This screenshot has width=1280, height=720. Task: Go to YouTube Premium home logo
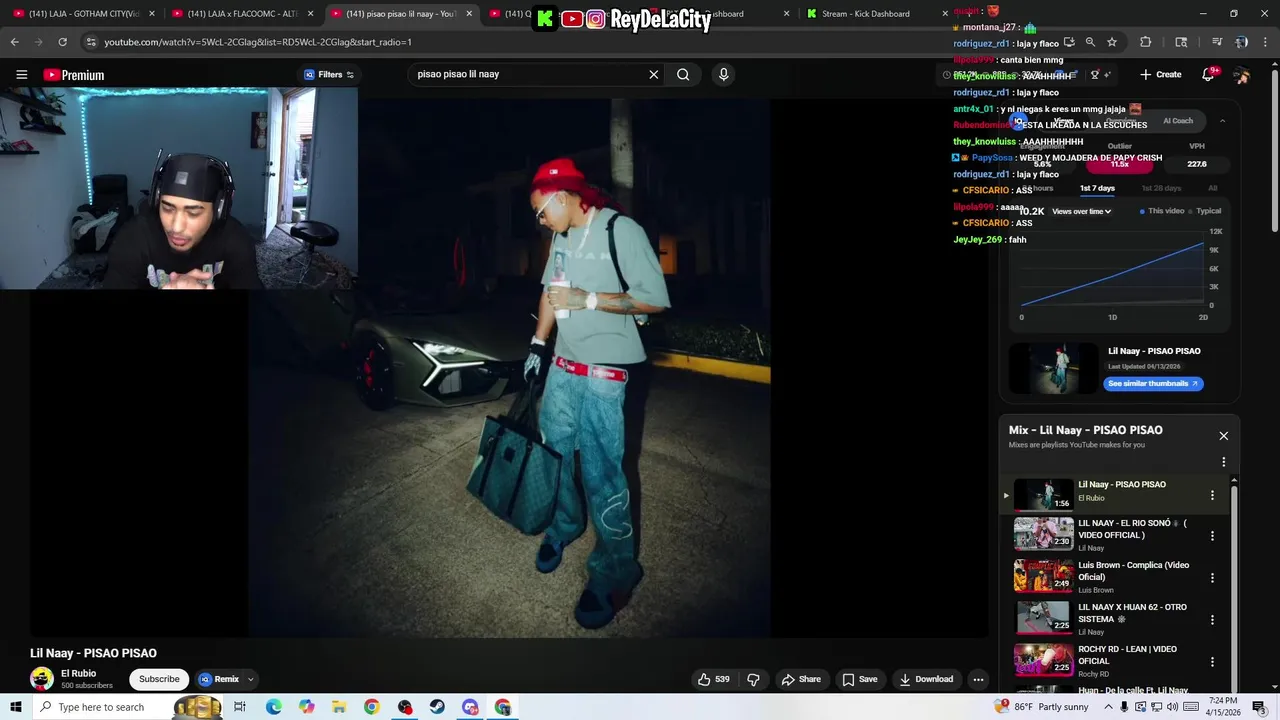click(x=74, y=75)
